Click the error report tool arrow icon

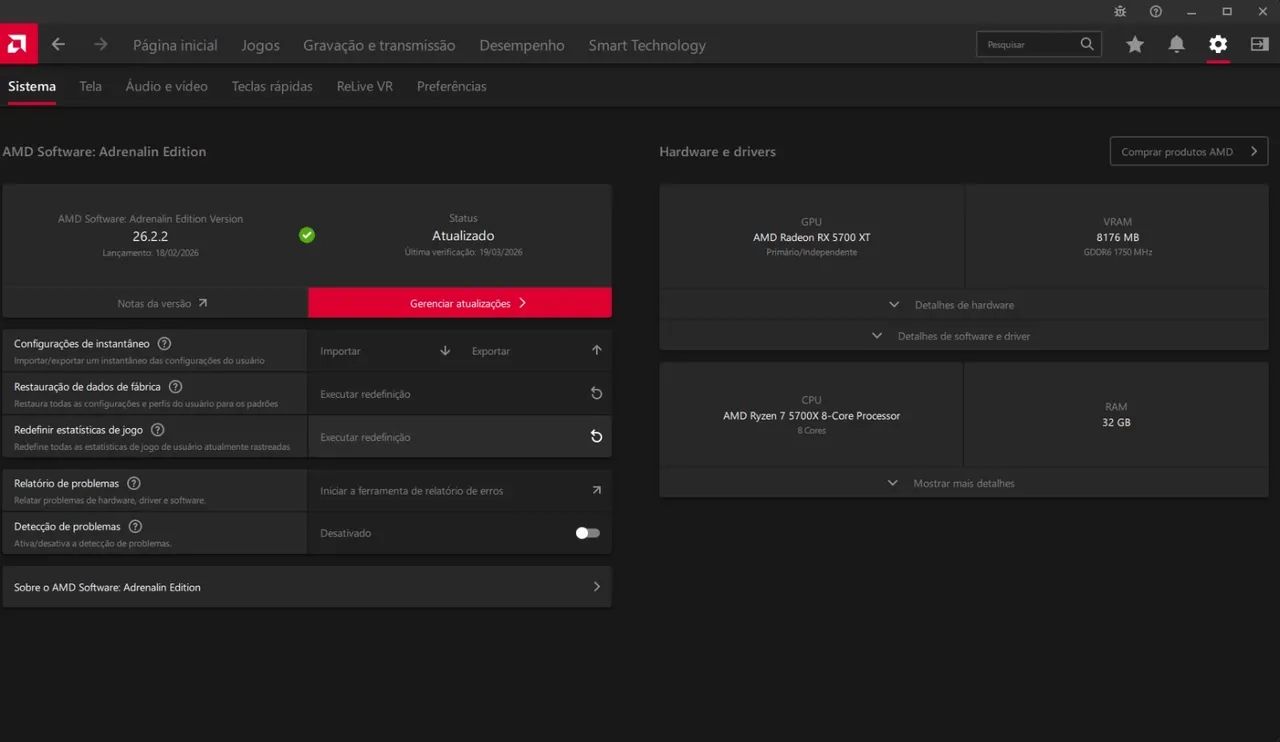[x=597, y=491]
